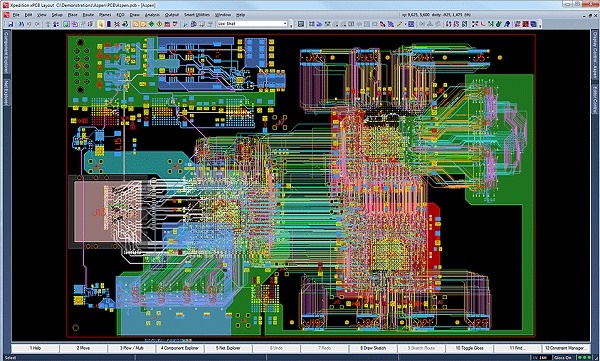Expand the Component Explorer side panel
Viewport: 600px width, 361px height.
point(6,52)
